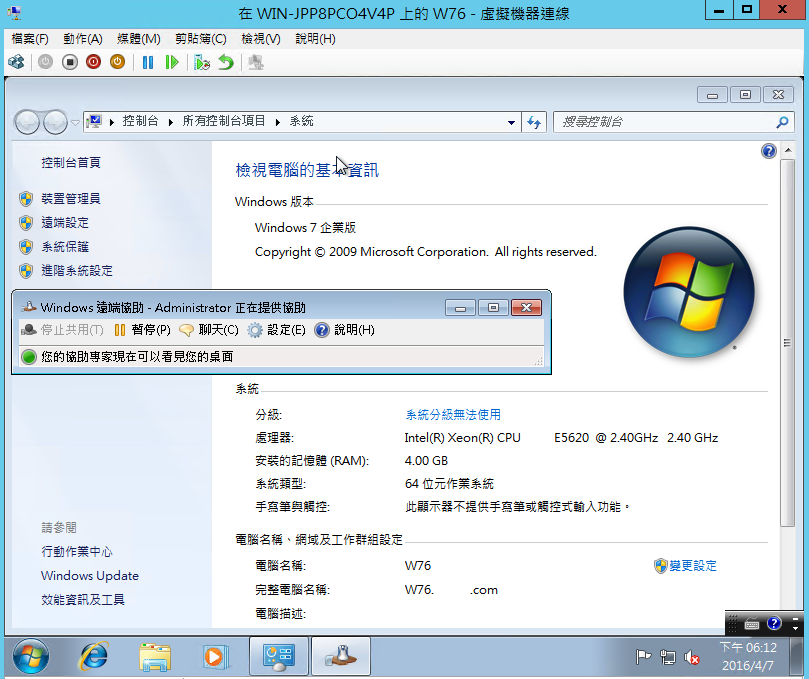809x679 pixels.
Task: Open Windows Update link in sidebar
Action: (90, 576)
